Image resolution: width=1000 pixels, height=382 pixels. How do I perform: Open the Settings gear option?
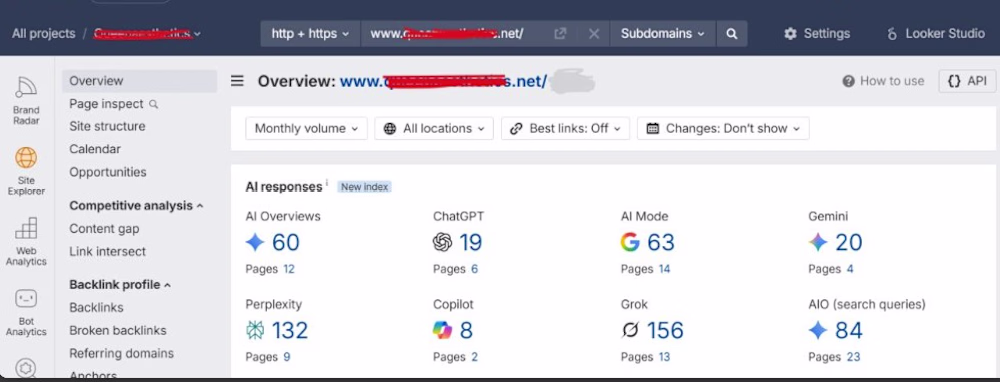(x=816, y=34)
